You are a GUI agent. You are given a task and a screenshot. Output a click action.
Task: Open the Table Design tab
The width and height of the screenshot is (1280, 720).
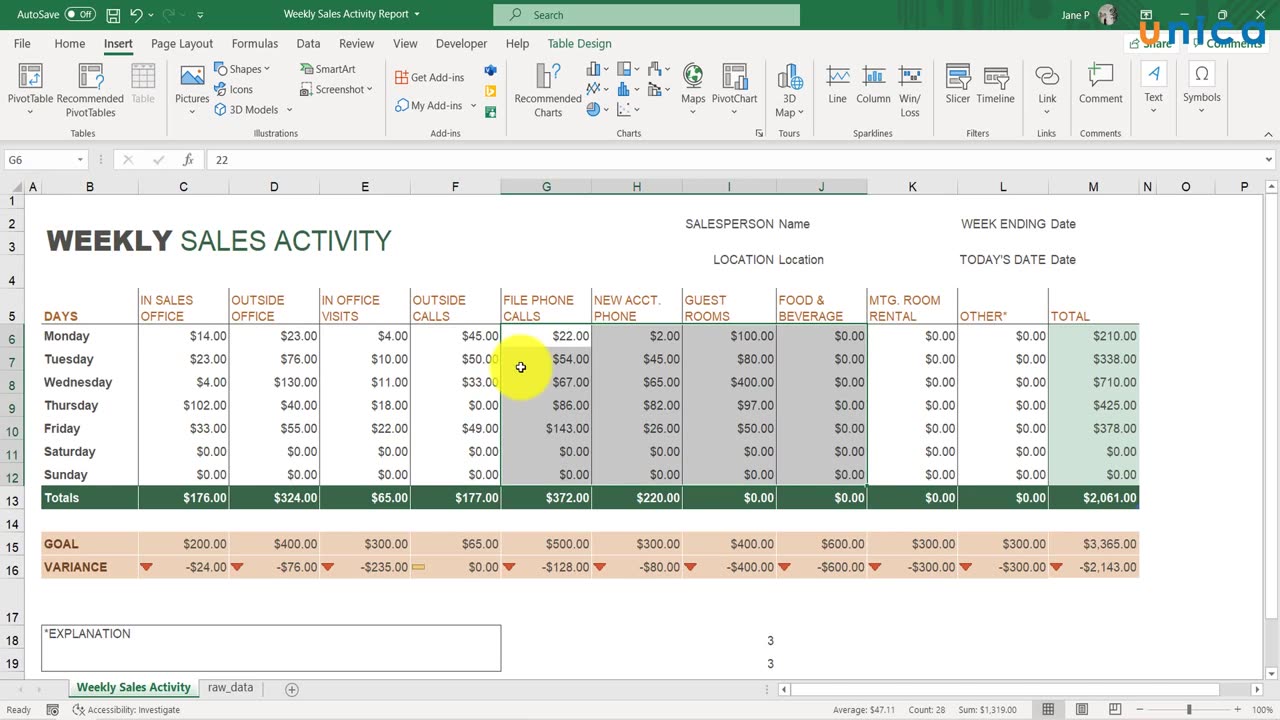(x=579, y=44)
